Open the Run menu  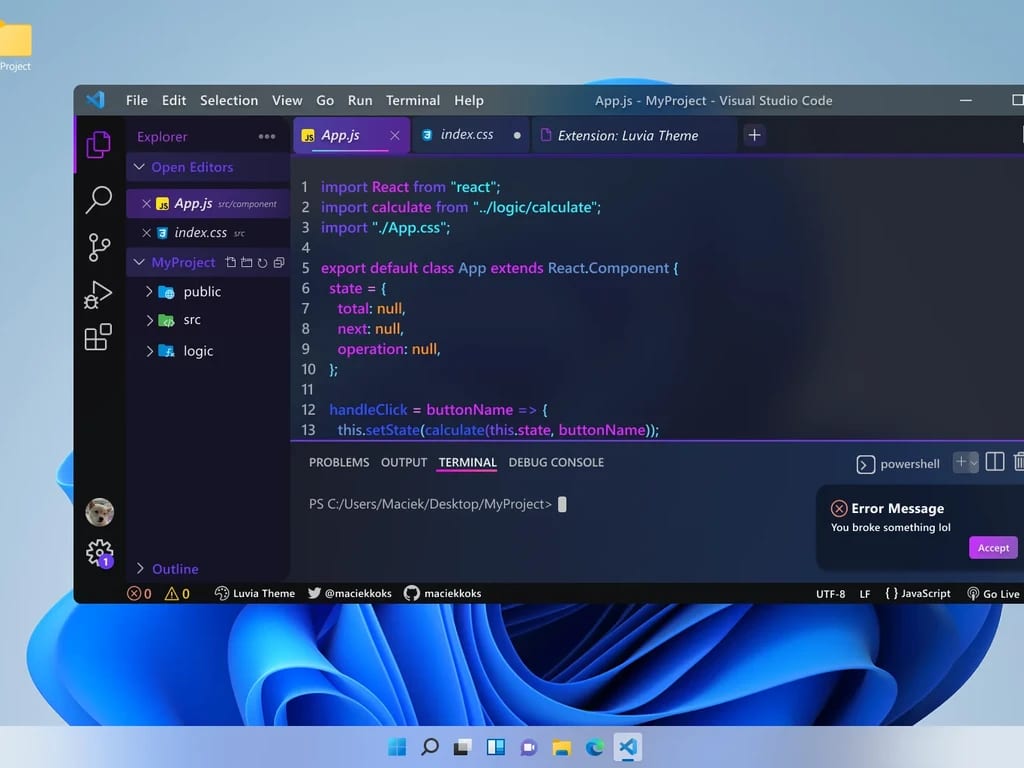tap(360, 101)
